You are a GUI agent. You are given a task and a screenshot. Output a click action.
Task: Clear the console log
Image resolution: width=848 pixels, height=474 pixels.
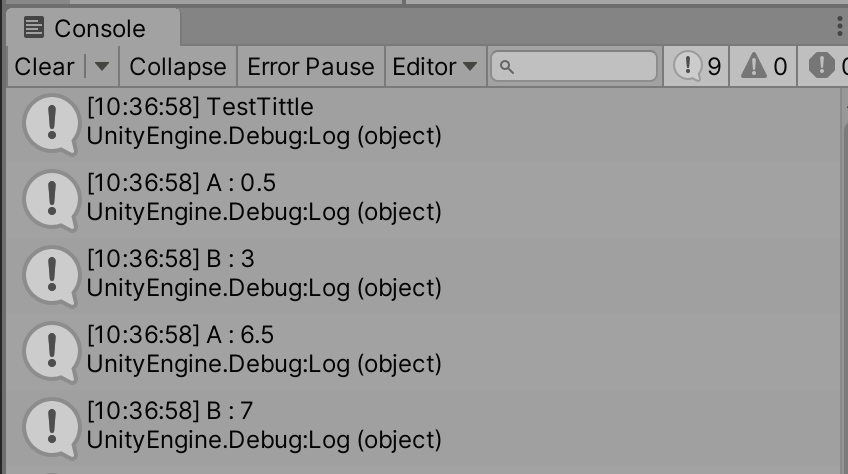(x=44, y=67)
